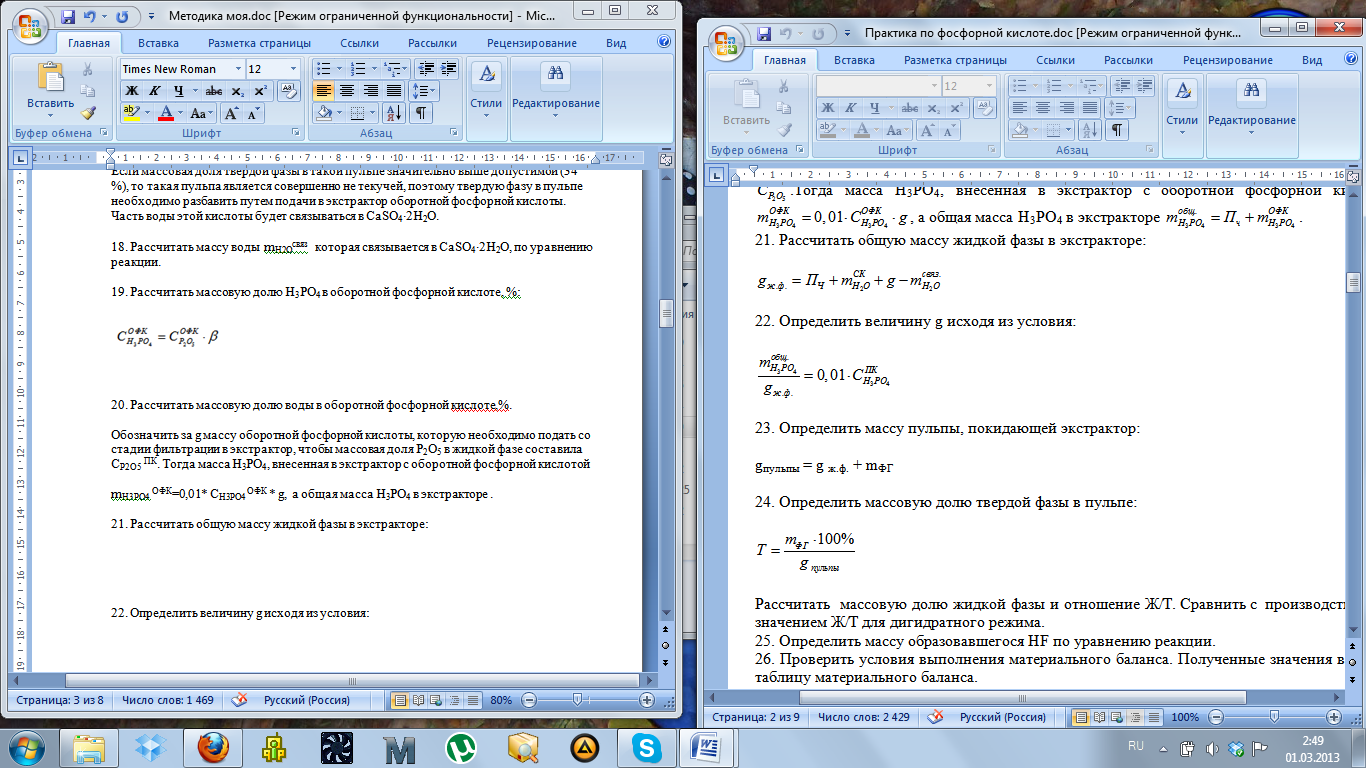The height and width of the screenshot is (768, 1366).
Task: Click text highlight color yellow swatch
Action: tap(131, 113)
